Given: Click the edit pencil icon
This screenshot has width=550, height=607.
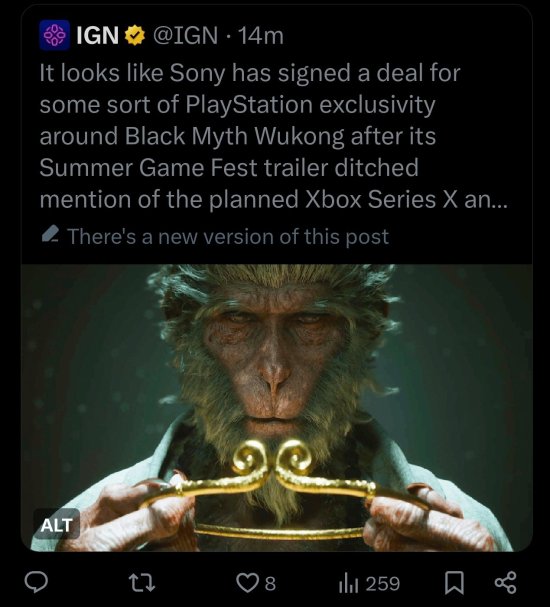Looking at the screenshot, I should [x=50, y=235].
